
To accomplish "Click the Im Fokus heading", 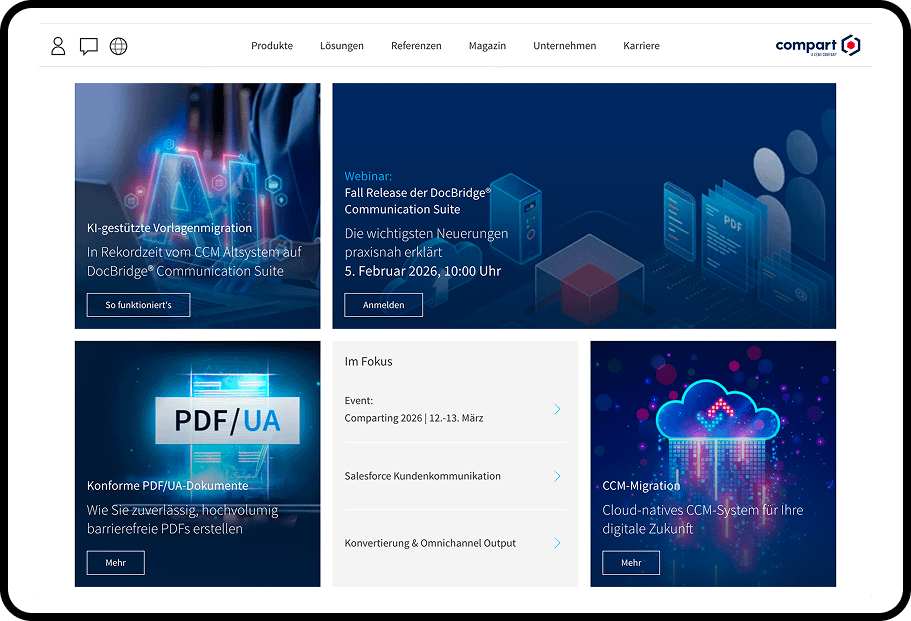I will tap(368, 361).
